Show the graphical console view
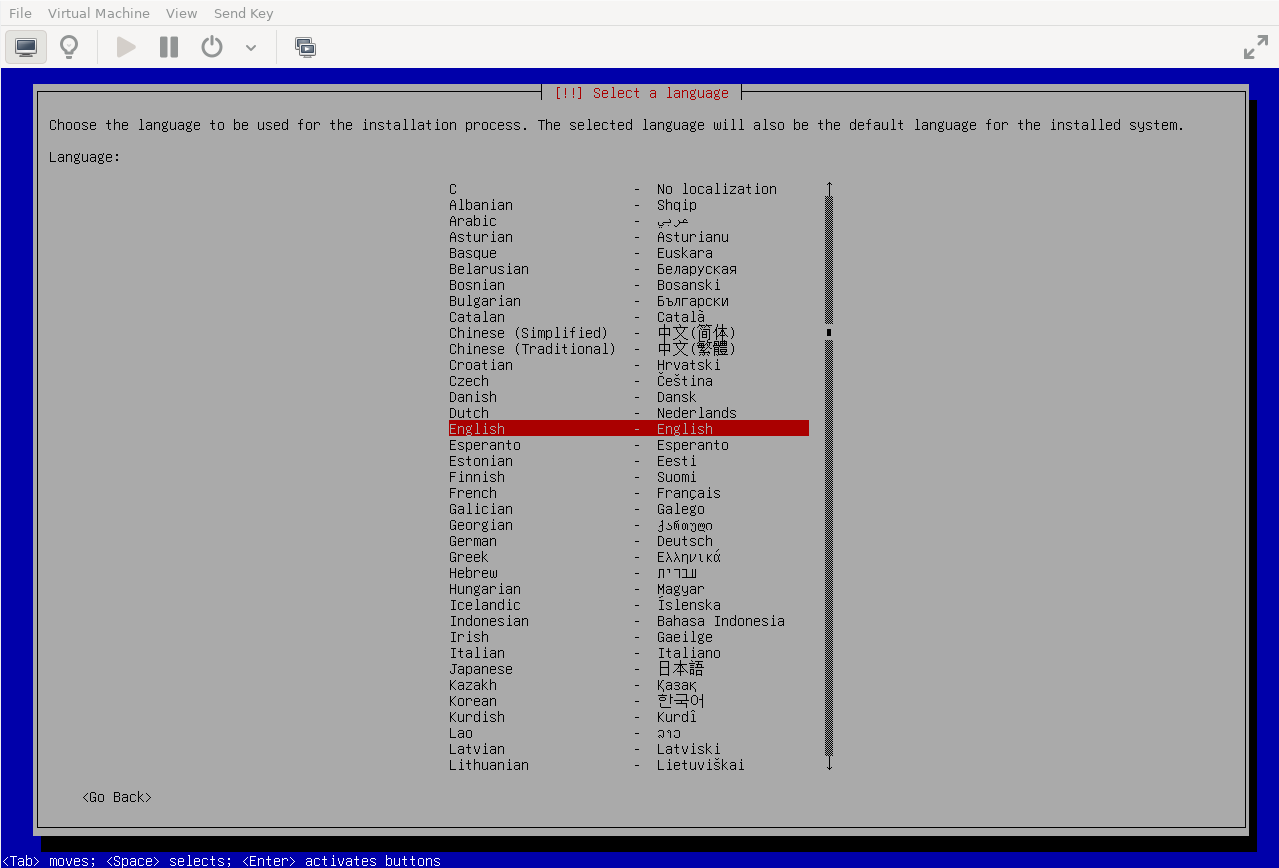The image size is (1279, 868). (x=26, y=47)
